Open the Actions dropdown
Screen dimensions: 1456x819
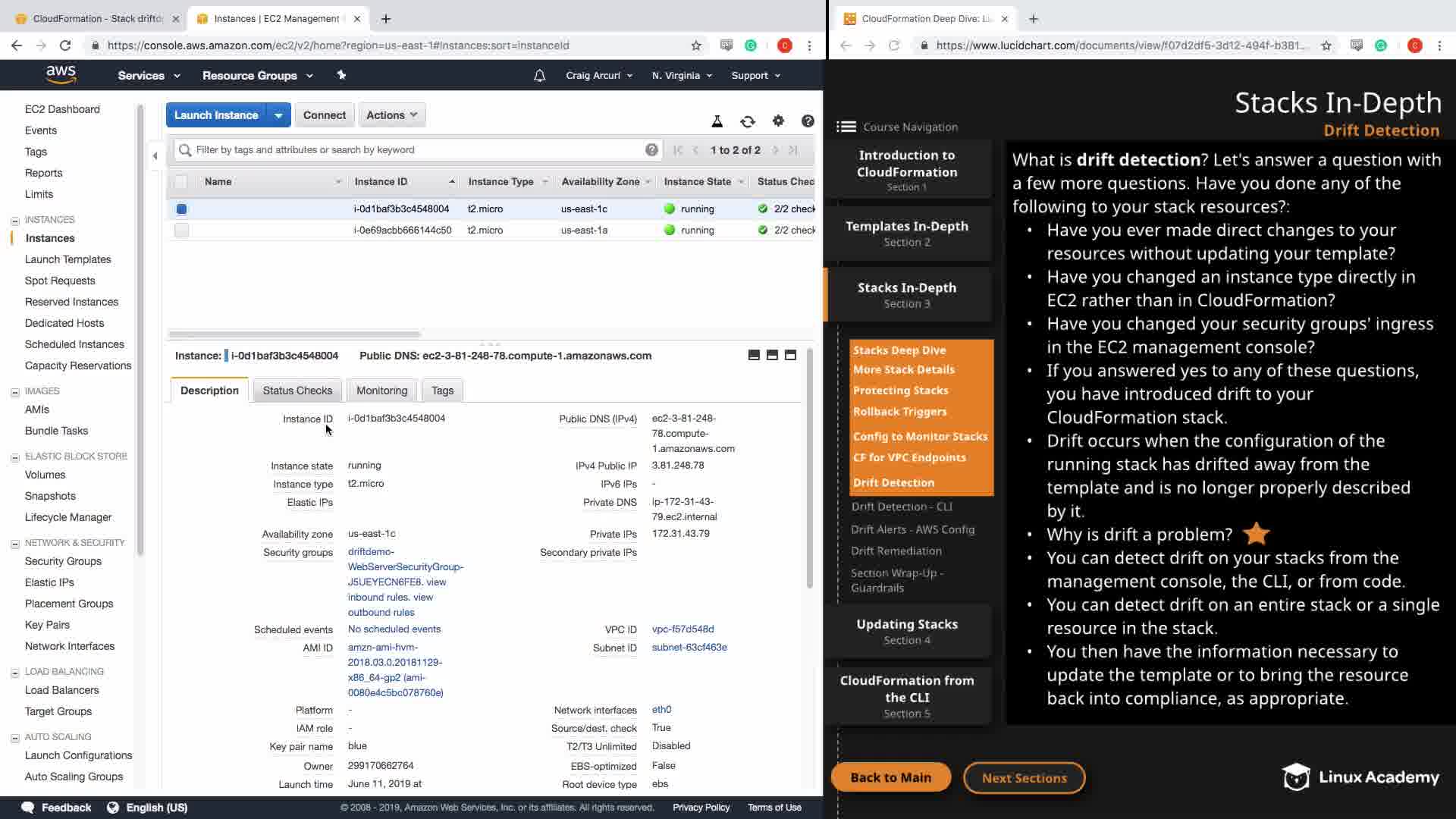point(391,115)
